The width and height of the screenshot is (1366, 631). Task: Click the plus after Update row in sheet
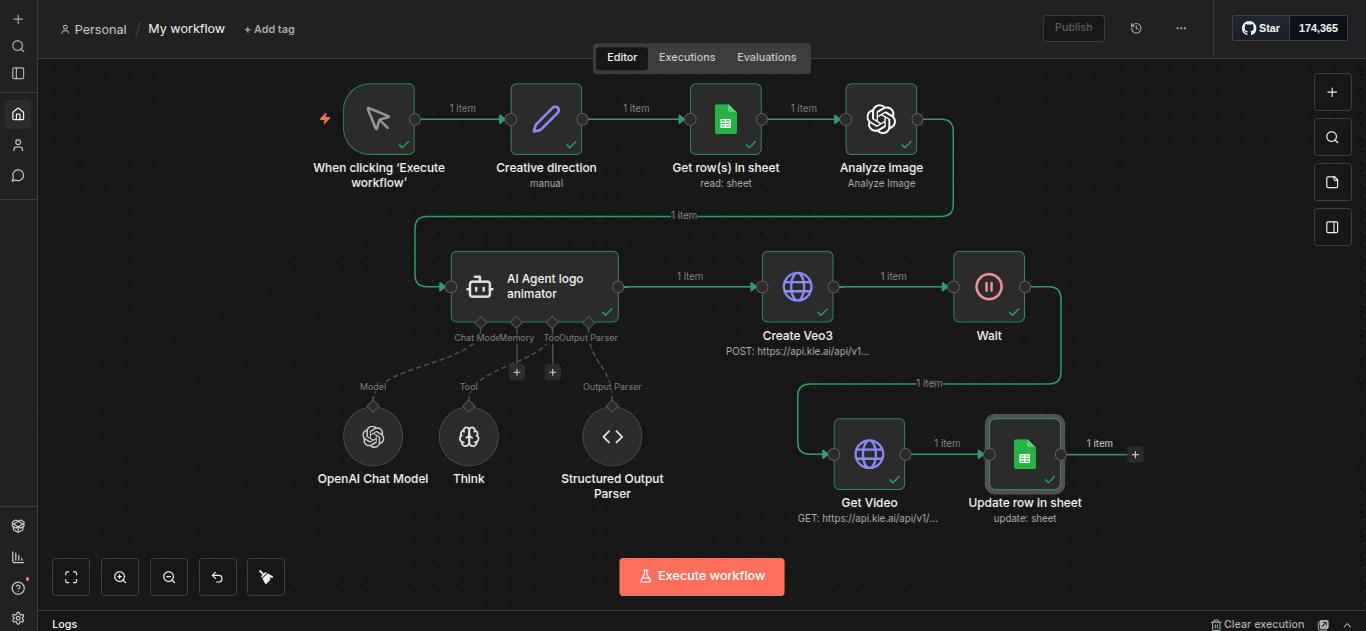pyautogui.click(x=1135, y=455)
